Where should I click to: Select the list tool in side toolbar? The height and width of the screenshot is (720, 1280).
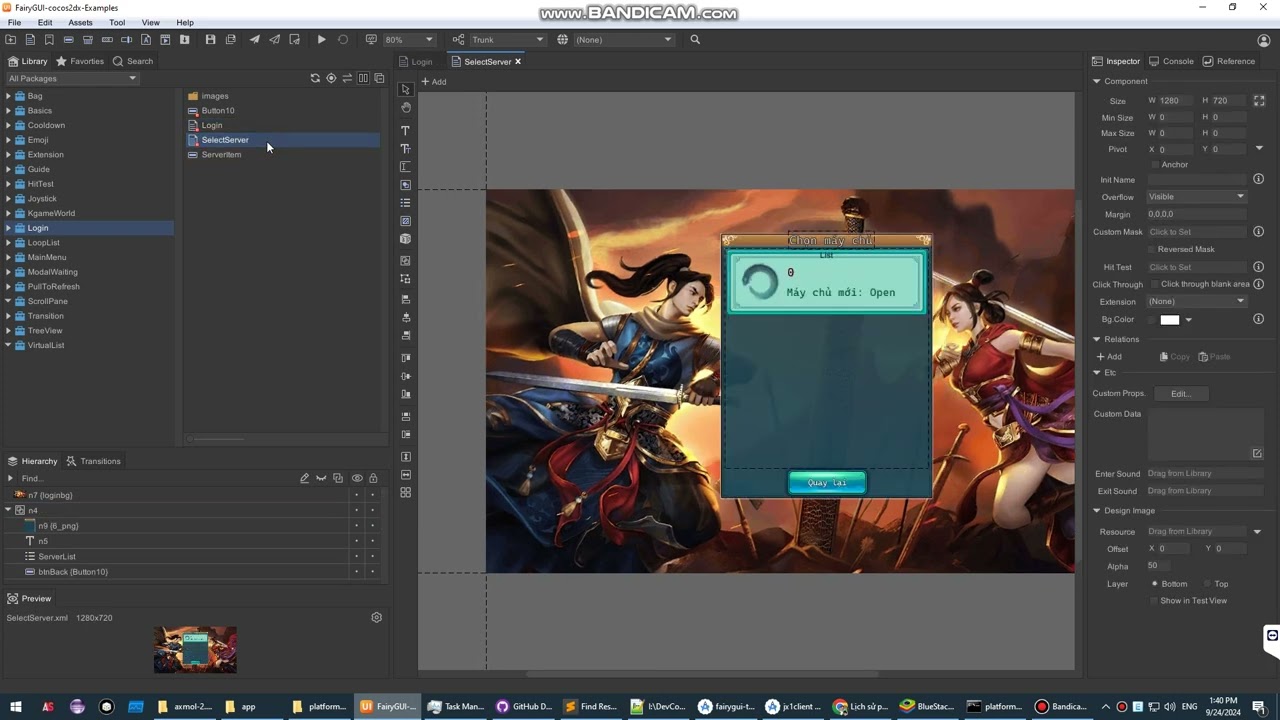(405, 203)
